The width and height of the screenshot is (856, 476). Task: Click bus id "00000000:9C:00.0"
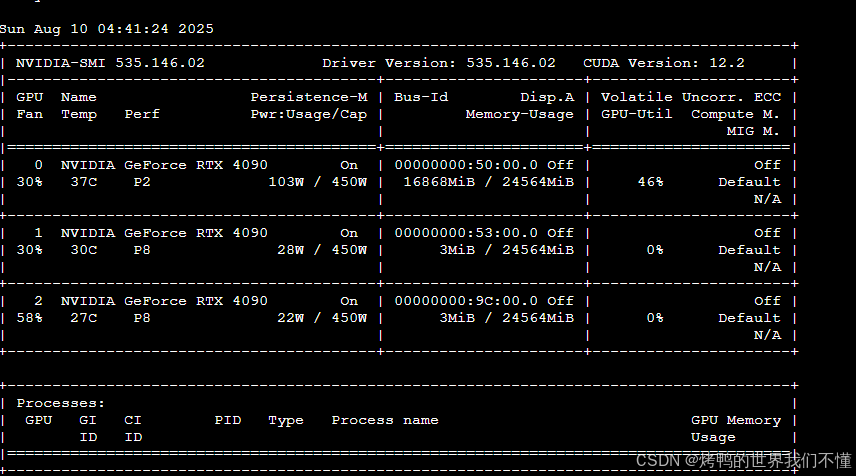[x=466, y=301]
